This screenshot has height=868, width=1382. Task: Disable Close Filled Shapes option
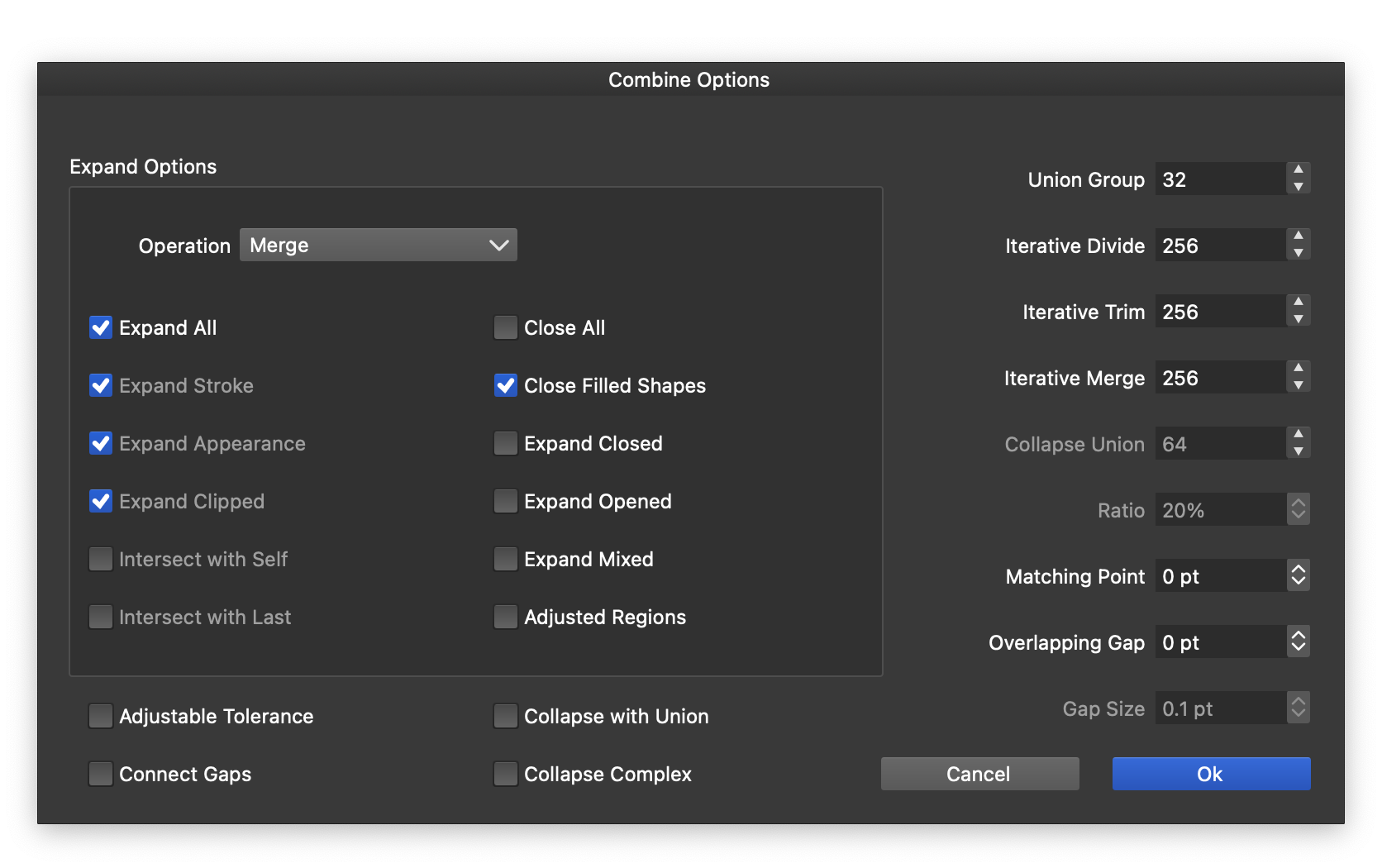click(x=505, y=386)
